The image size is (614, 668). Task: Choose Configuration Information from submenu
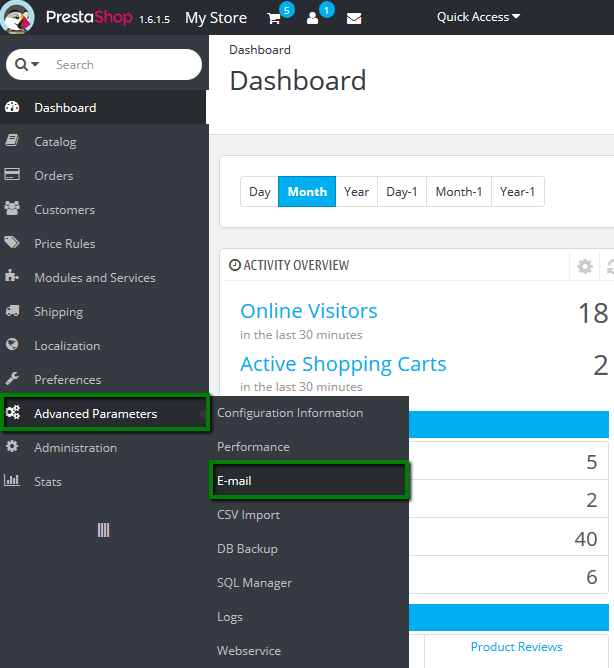pos(309,413)
